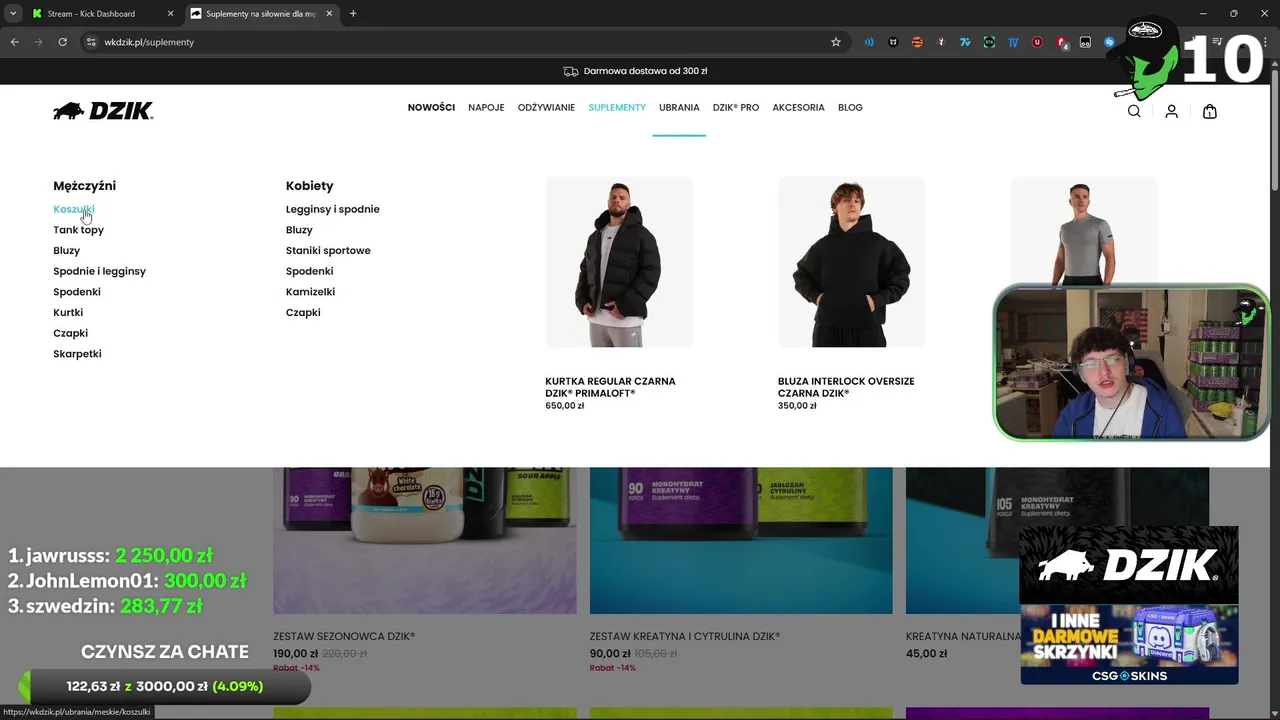
Task: Click the 350,00 zł hoodie price
Action: tap(797, 406)
